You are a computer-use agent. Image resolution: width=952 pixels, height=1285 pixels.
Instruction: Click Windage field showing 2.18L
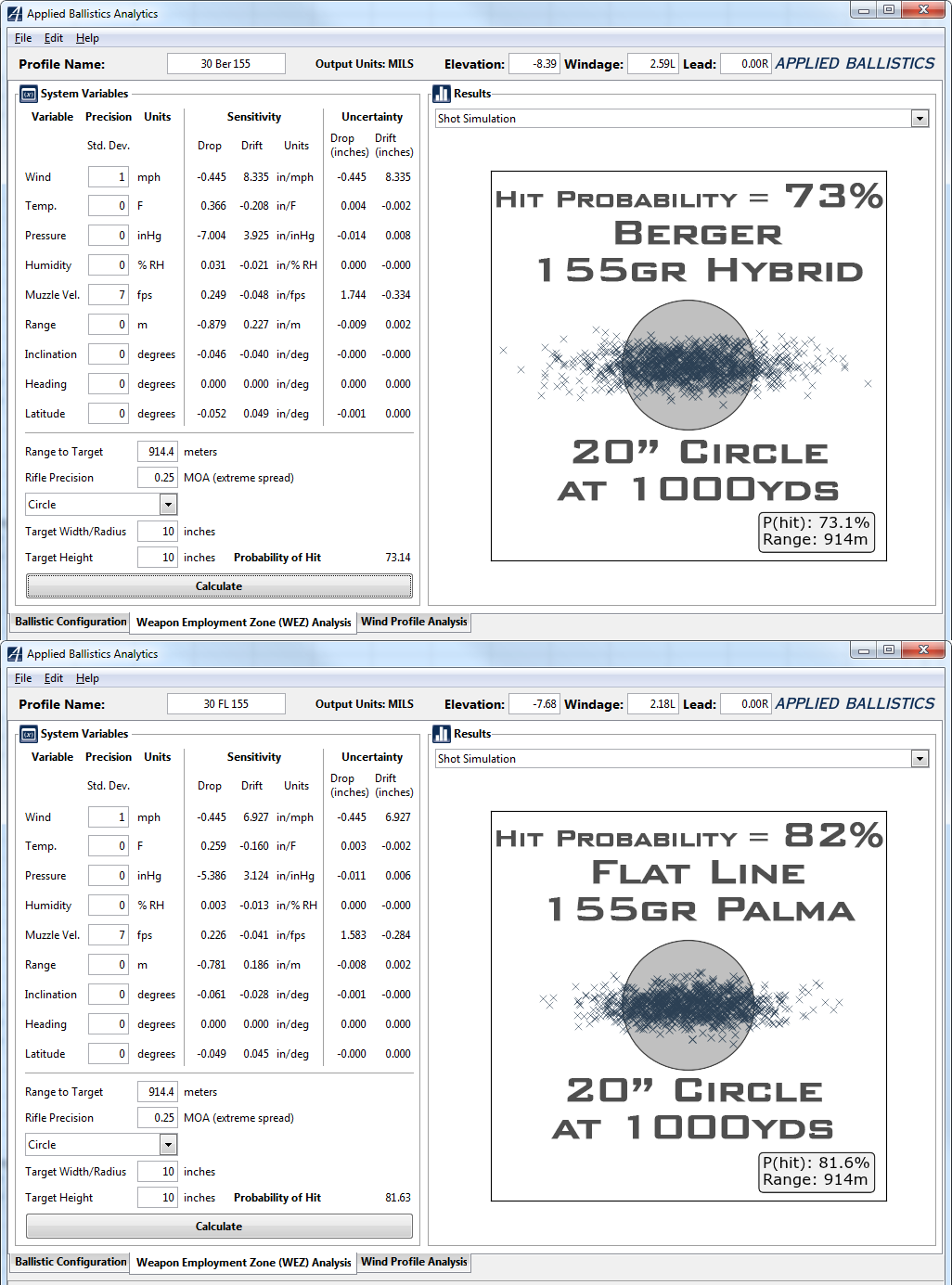(653, 704)
